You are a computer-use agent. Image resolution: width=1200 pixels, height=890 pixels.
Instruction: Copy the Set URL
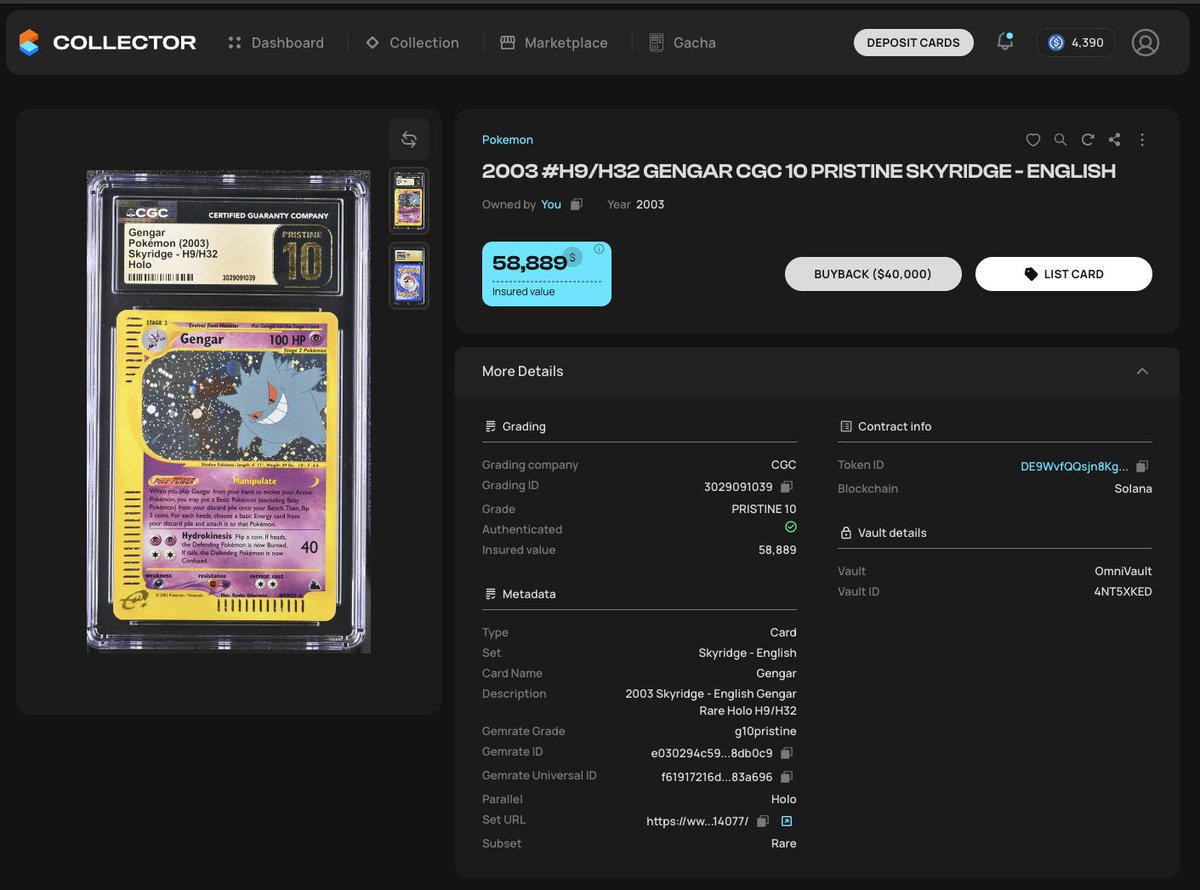[x=762, y=821]
